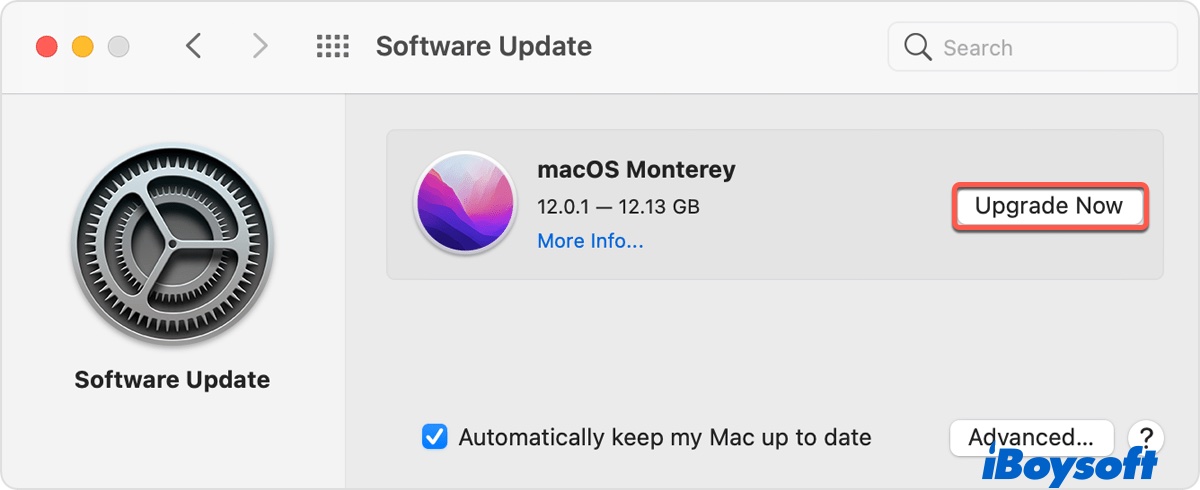This screenshot has height=490, width=1200.
Task: Click the 12.0.1 — 12.13 GB version text
Action: click(618, 207)
